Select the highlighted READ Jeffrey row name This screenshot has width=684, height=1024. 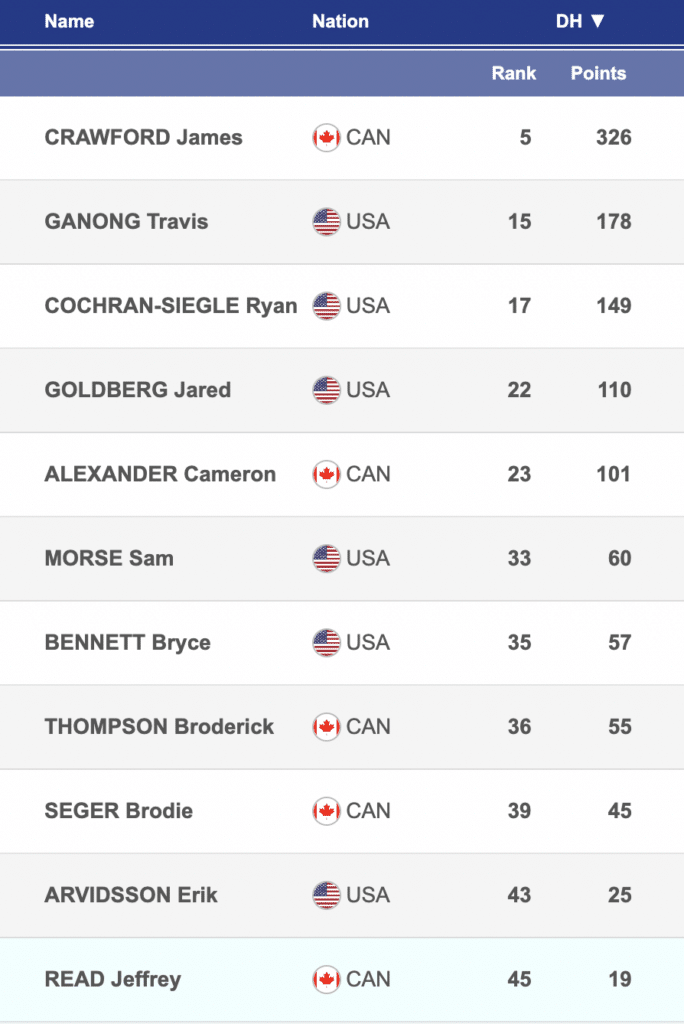pyautogui.click(x=113, y=979)
